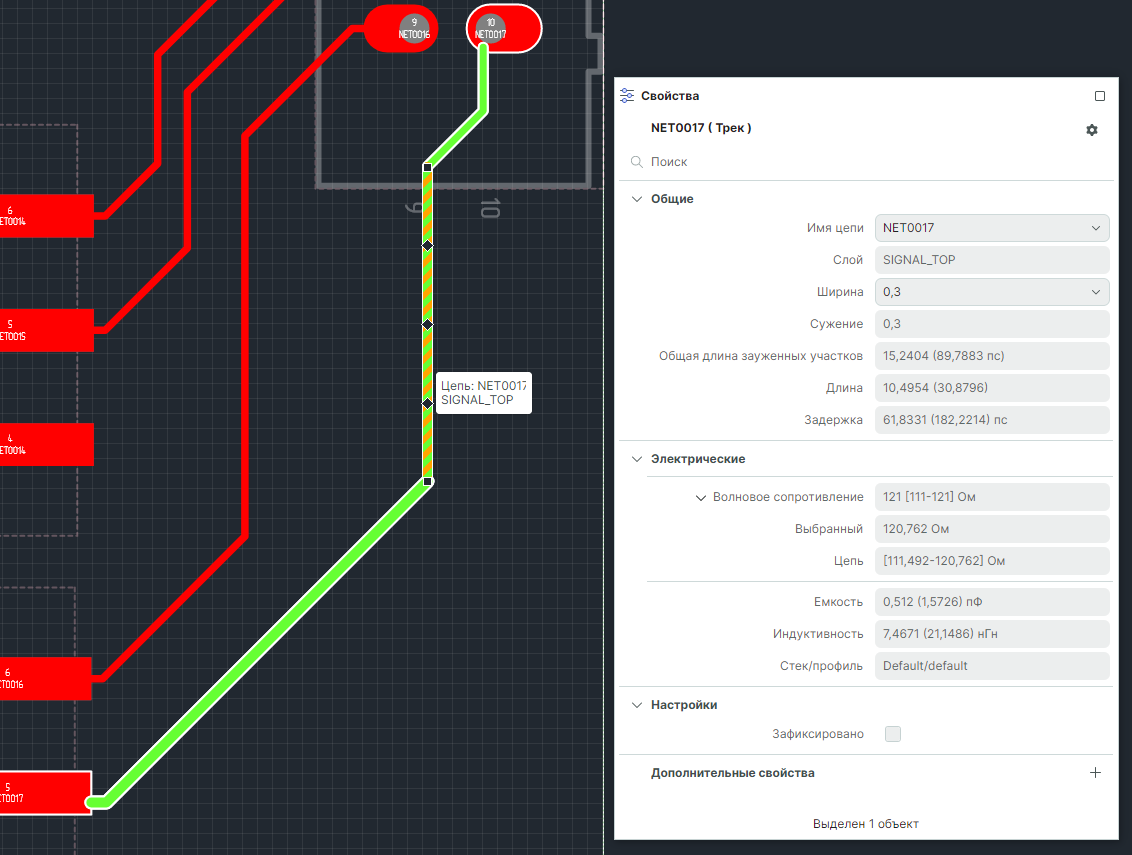Screen dimensions: 1132x855
Task: Collapse the Настройки section
Action: coord(637,705)
